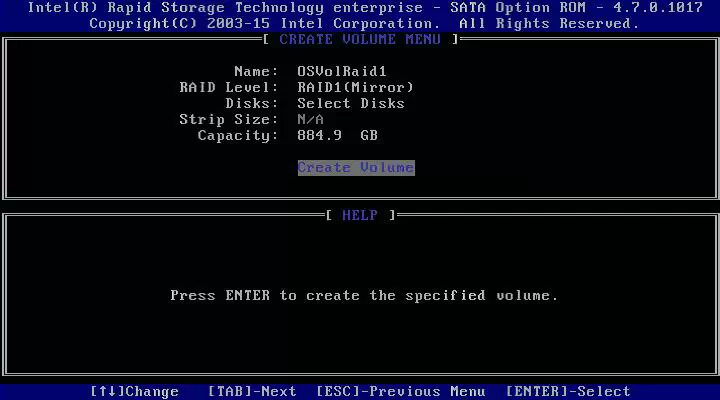Click the Strip Size: label
The image size is (720, 400).
click(229, 119)
